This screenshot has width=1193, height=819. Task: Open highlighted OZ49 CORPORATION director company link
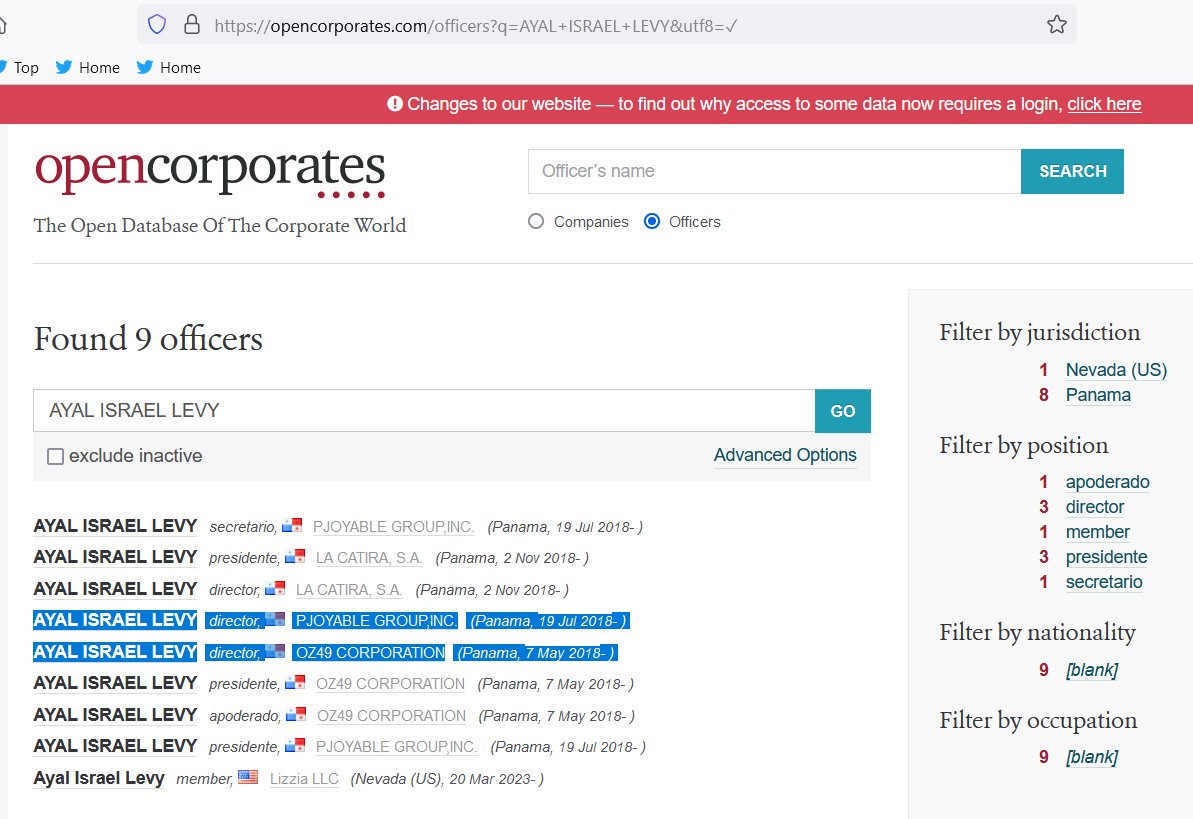[370, 653]
